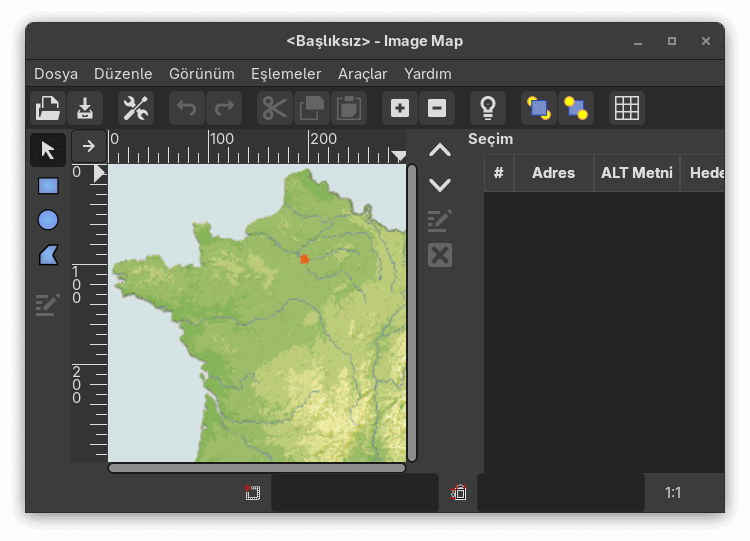750x541 pixels.
Task: Click the cursor position status icon
Action: coord(252,492)
